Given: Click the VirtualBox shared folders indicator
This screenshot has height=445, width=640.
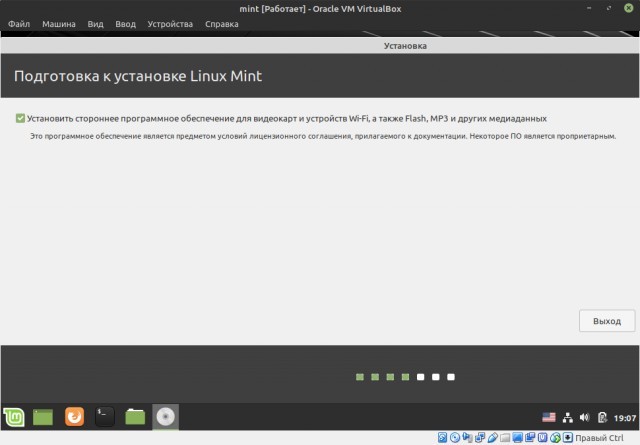Looking at the screenshot, I should click(505, 438).
